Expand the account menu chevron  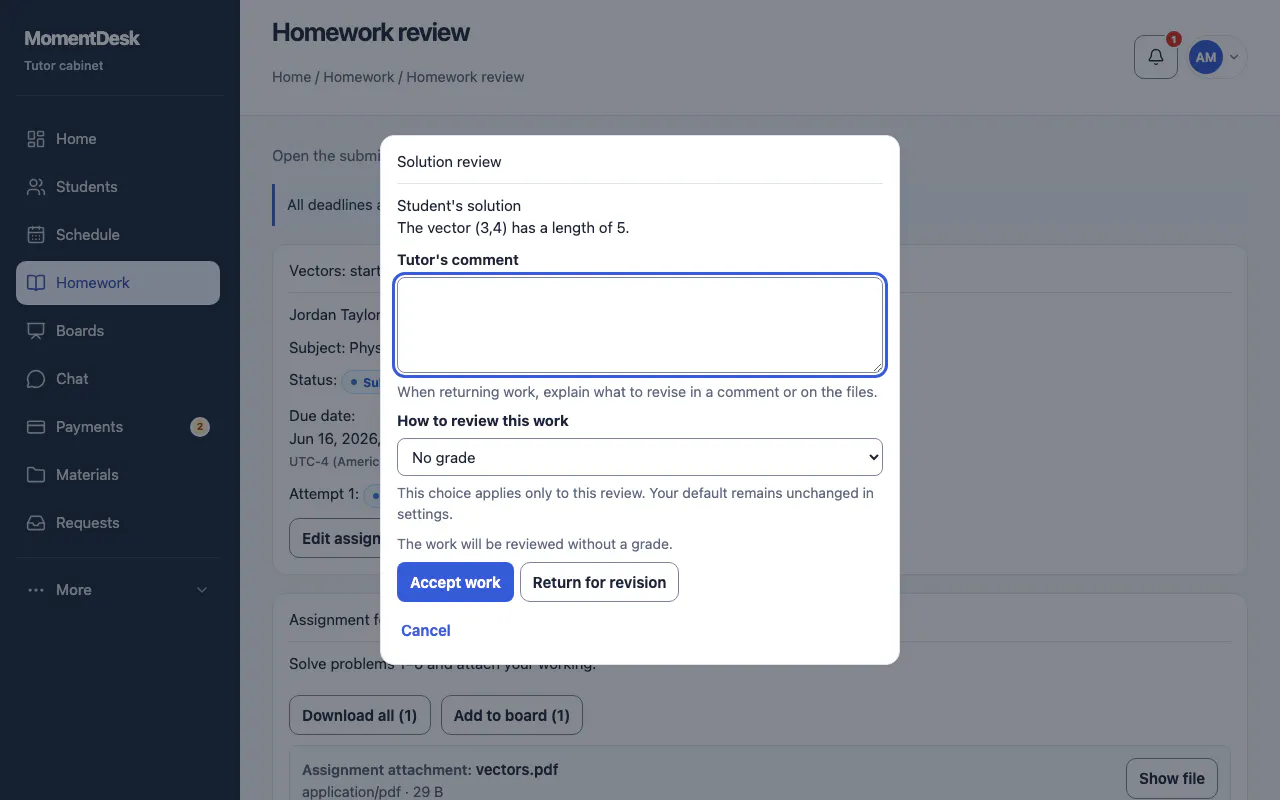pyautogui.click(x=1234, y=57)
